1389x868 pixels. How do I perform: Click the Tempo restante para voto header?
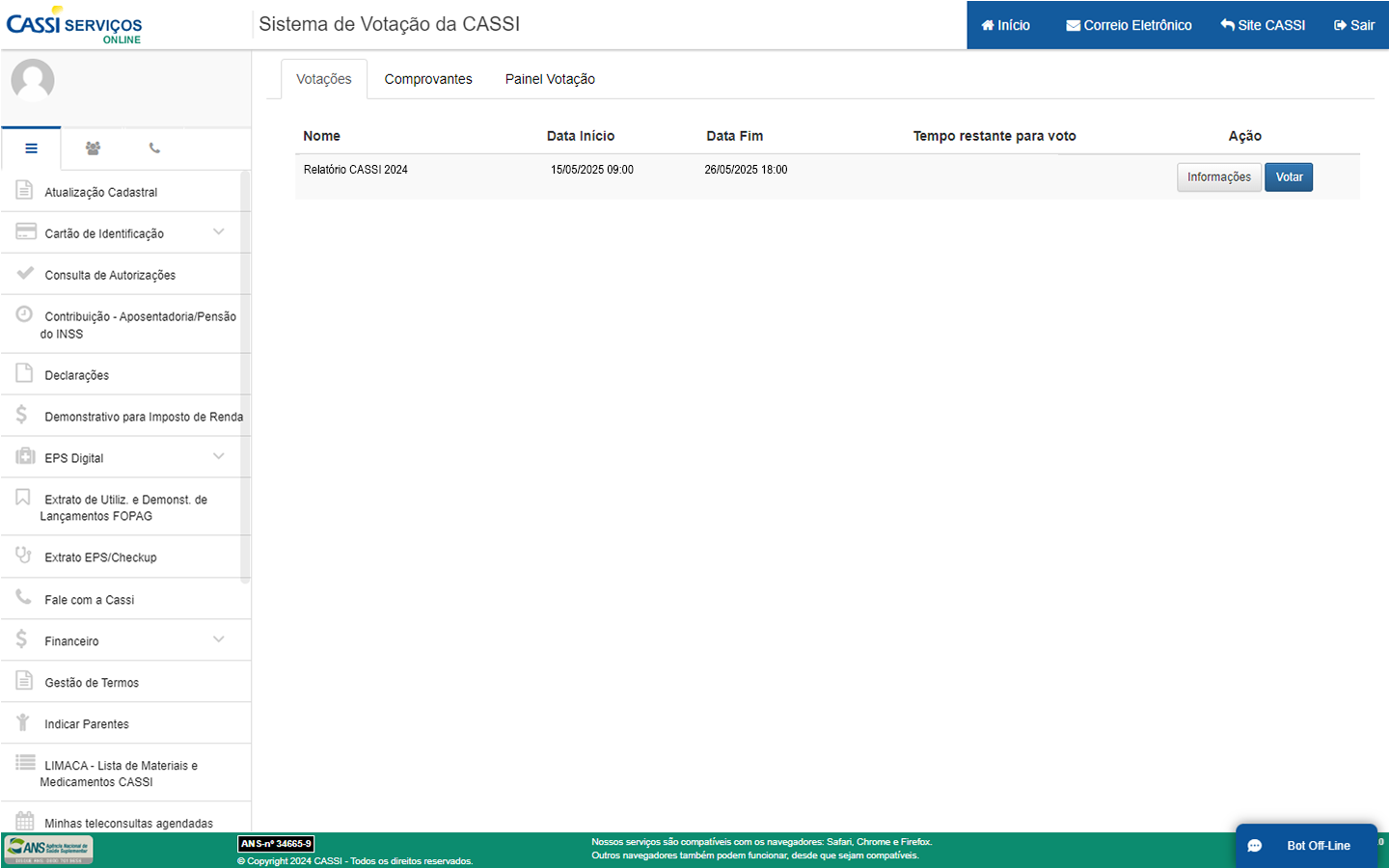click(x=994, y=136)
